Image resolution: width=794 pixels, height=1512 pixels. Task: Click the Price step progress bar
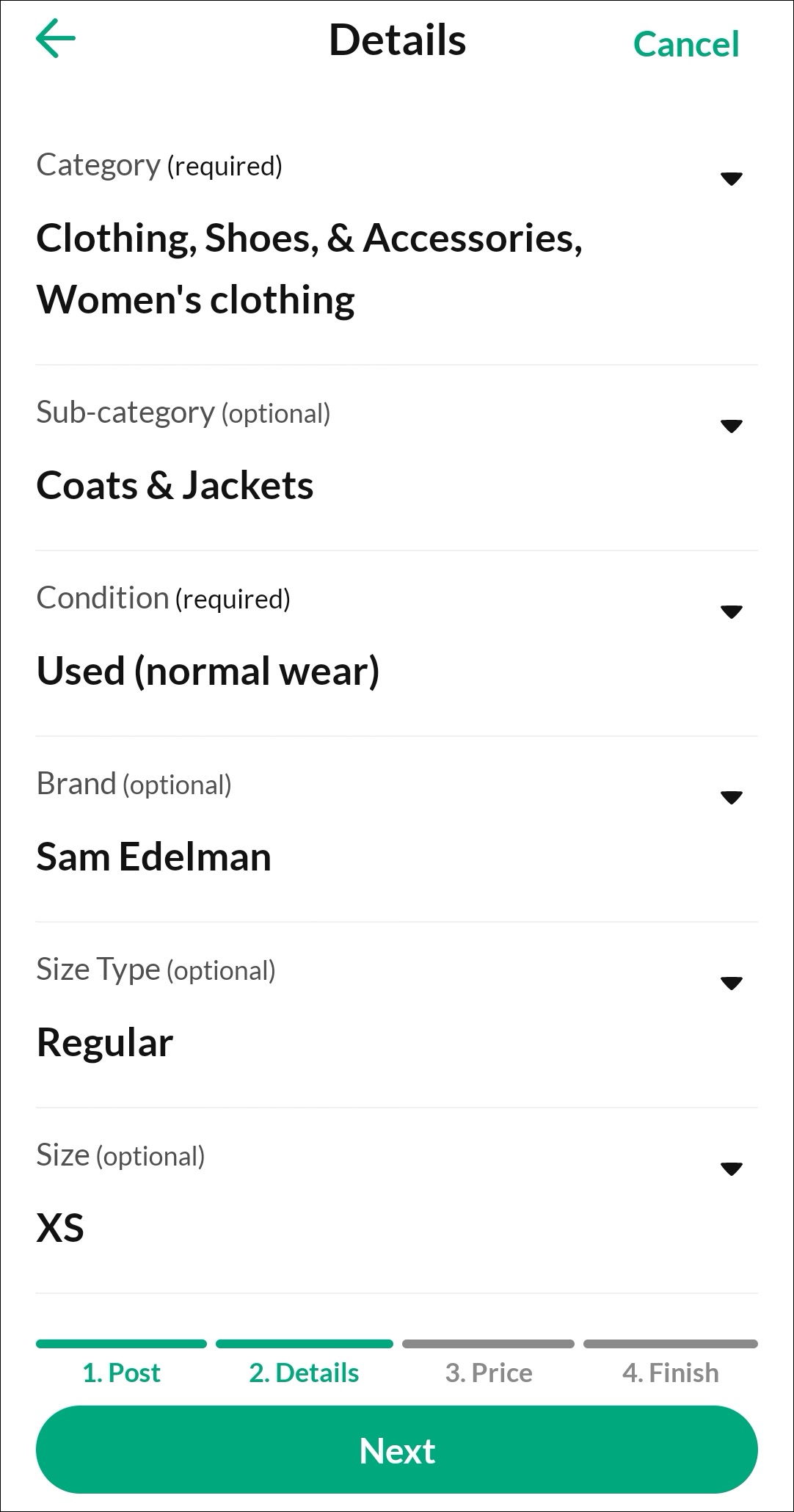(488, 1345)
